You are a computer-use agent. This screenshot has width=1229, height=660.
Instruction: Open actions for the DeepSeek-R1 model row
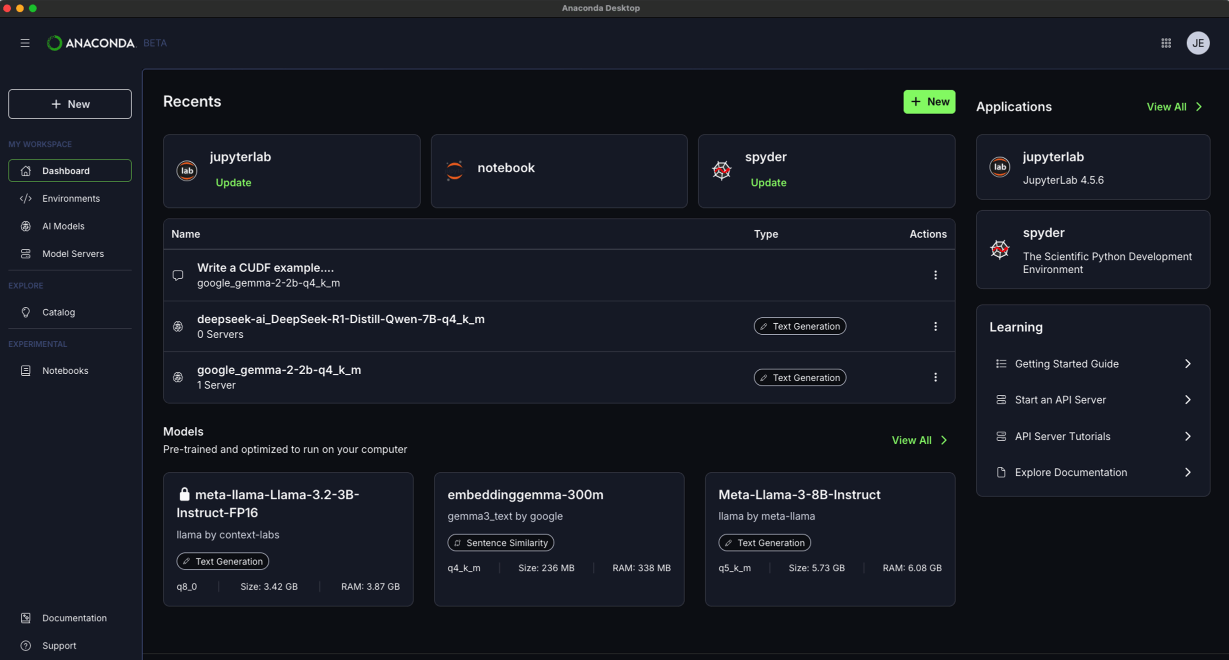click(935, 326)
